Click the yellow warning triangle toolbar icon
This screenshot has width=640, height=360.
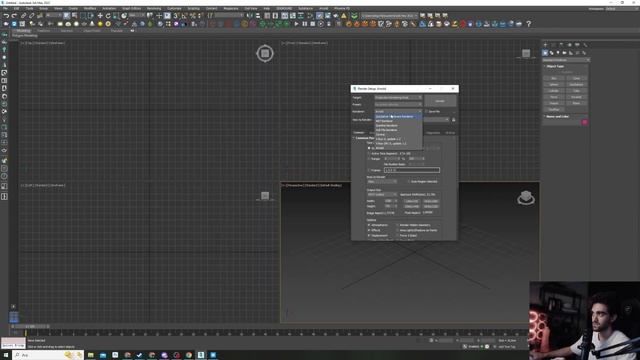click(x=344, y=16)
